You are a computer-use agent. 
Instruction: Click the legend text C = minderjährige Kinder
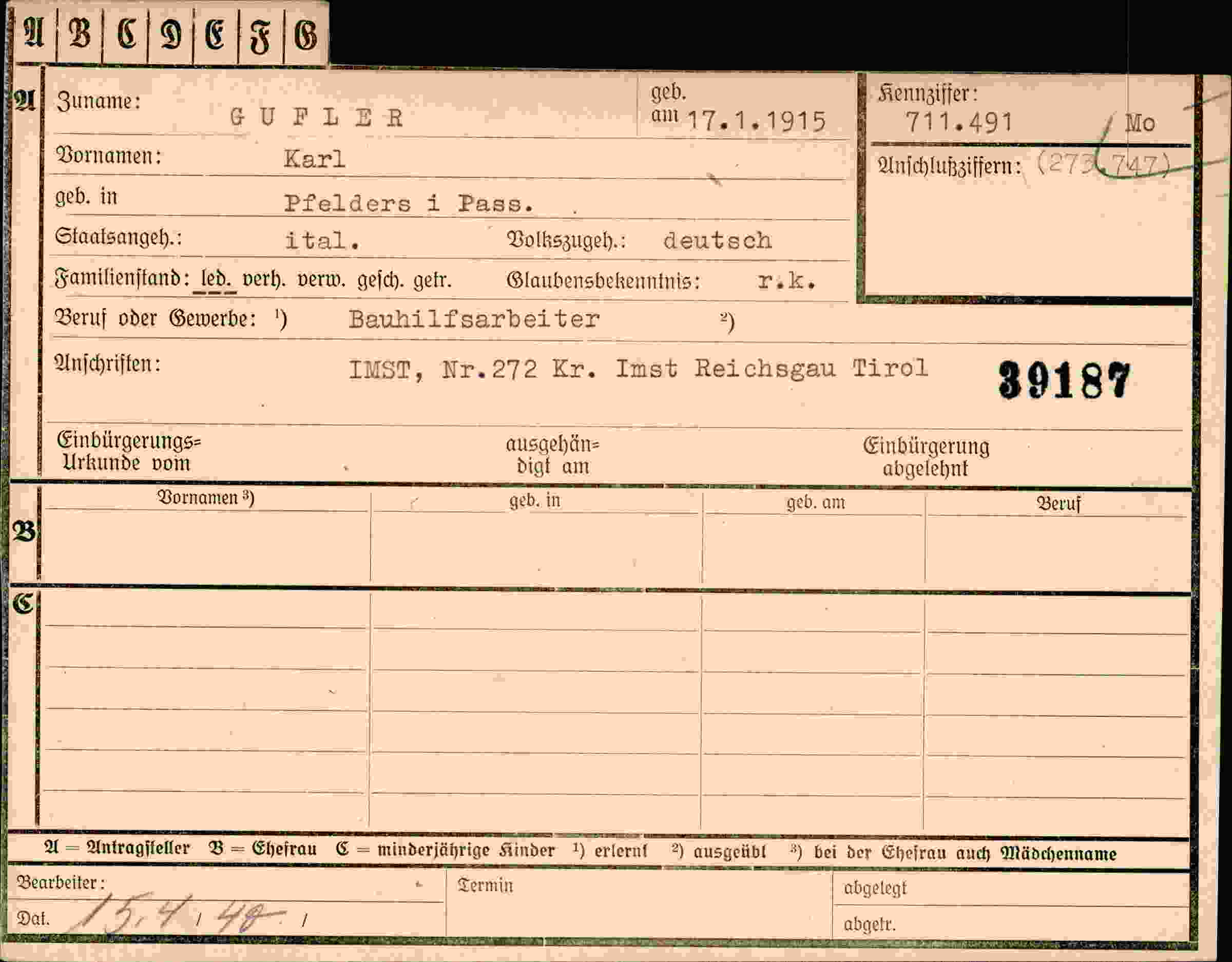coord(445,850)
